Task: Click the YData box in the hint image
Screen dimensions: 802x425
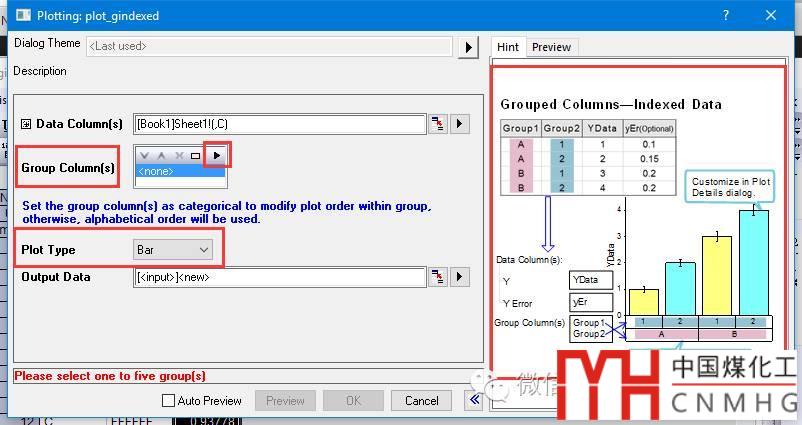Action: click(591, 280)
